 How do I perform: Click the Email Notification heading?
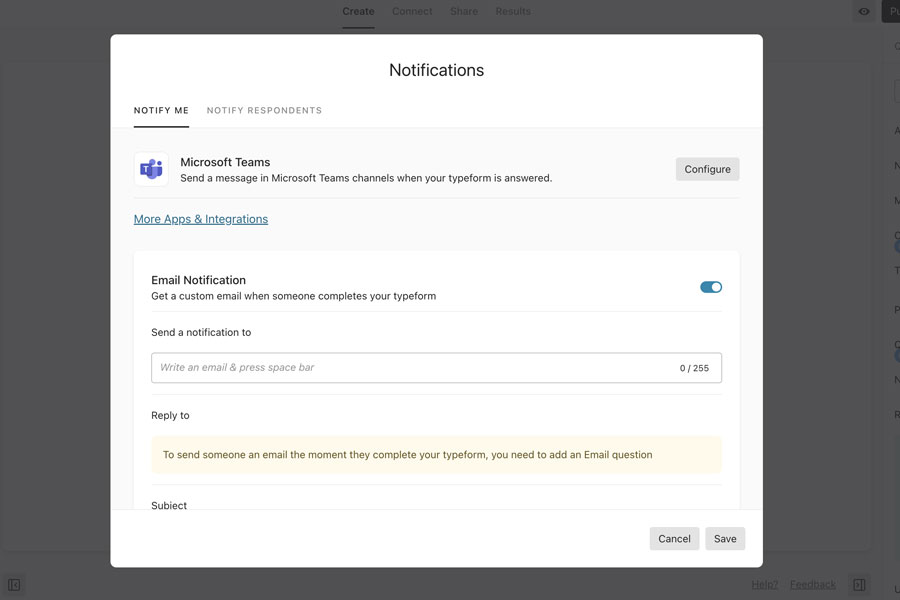(199, 280)
